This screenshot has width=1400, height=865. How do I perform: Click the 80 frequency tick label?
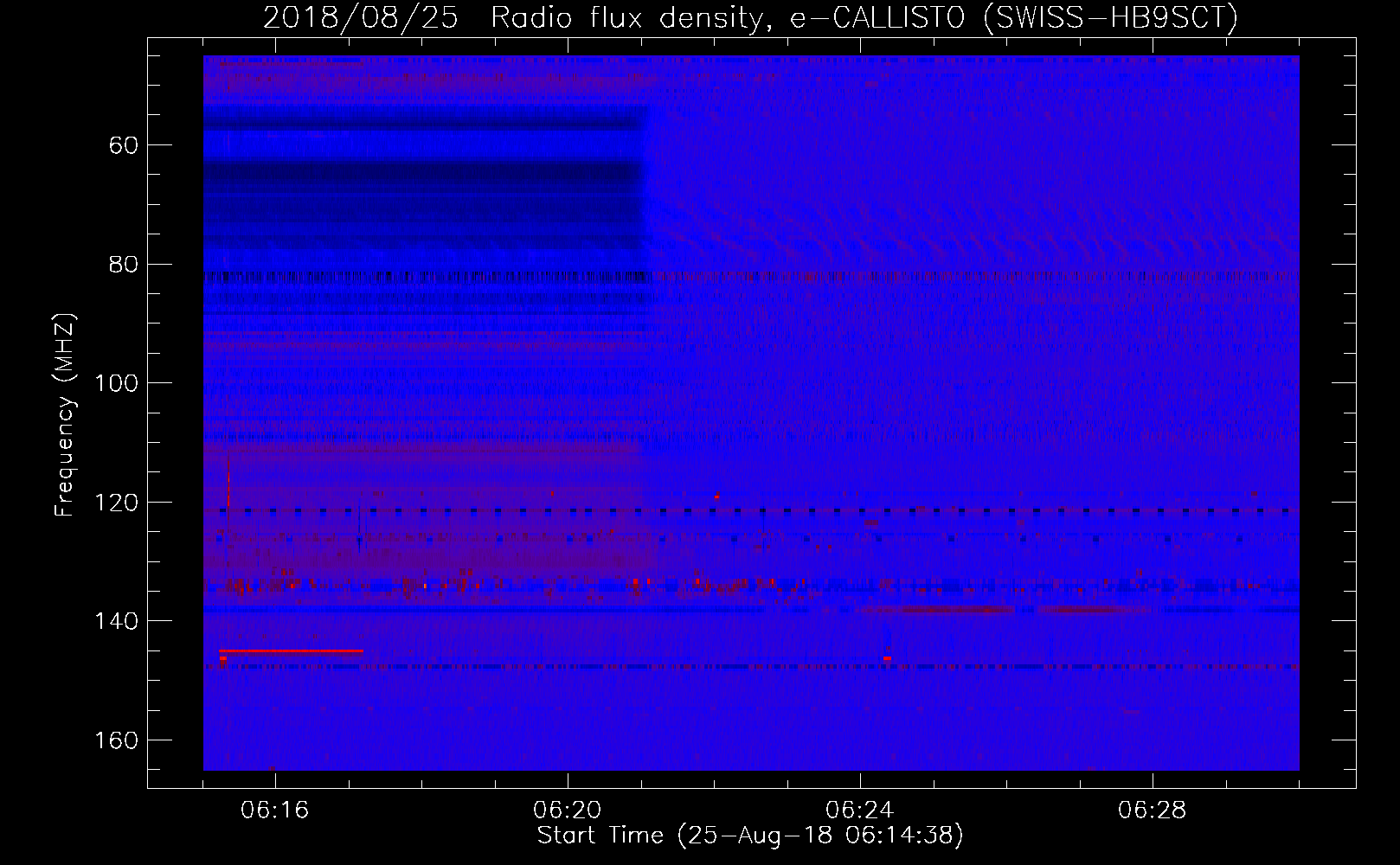(124, 265)
